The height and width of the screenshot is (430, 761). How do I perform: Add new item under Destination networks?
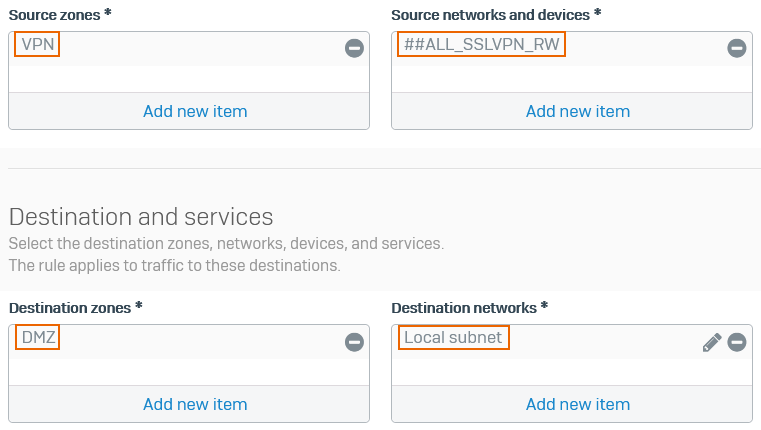click(x=578, y=404)
